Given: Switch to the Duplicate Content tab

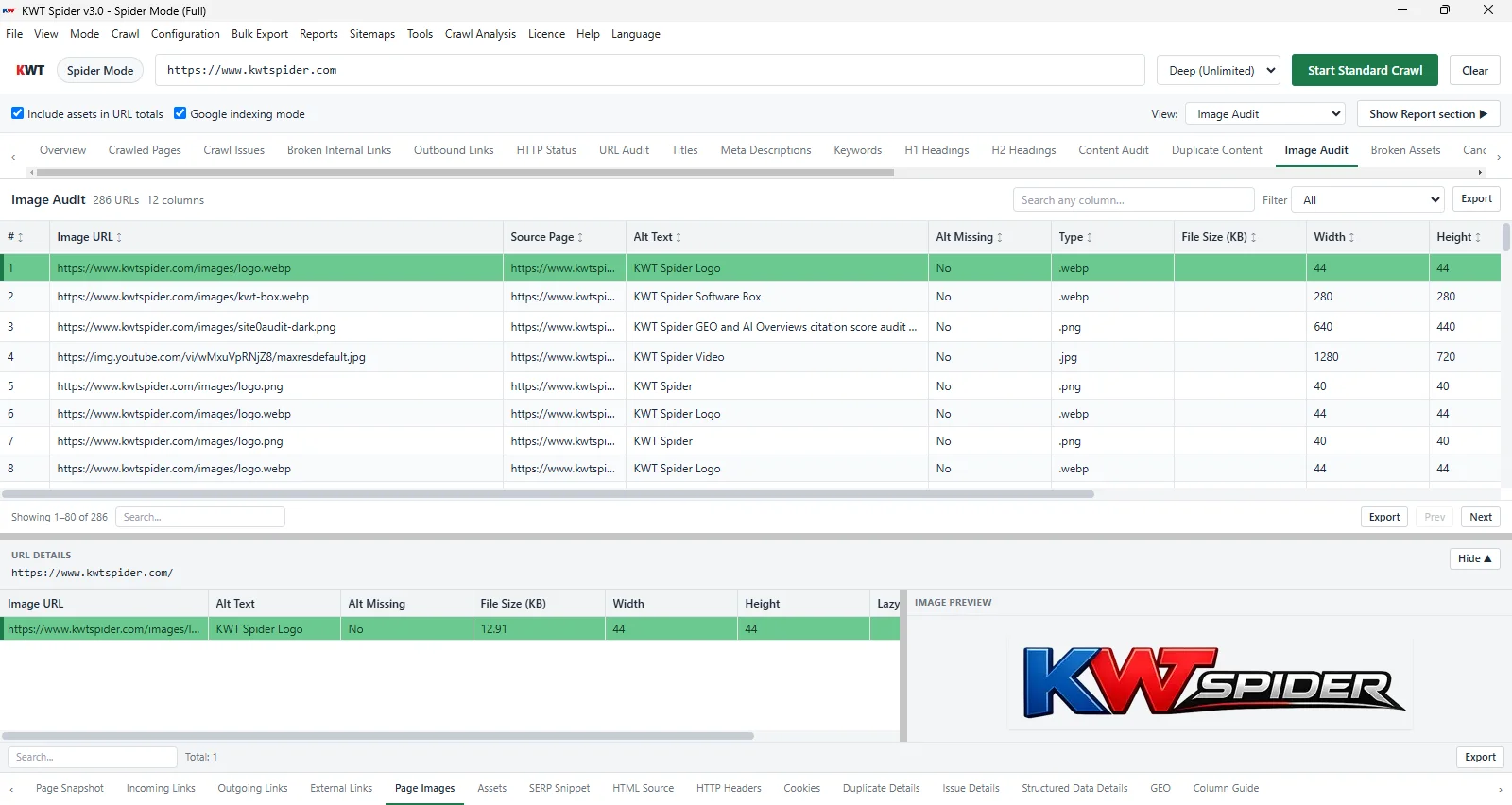Looking at the screenshot, I should (1216, 150).
